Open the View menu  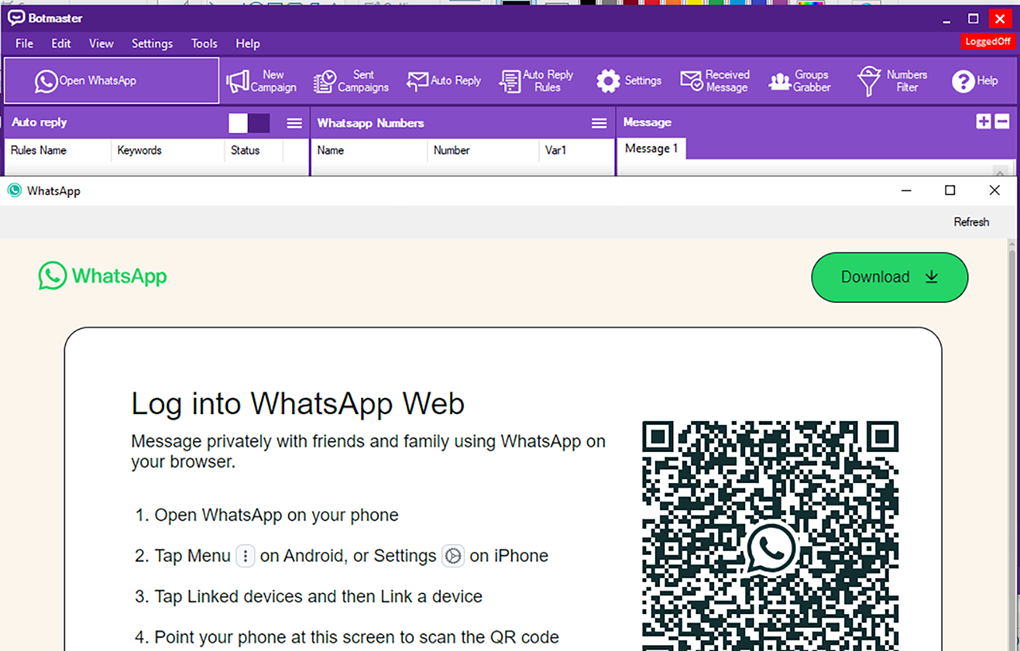[101, 44]
